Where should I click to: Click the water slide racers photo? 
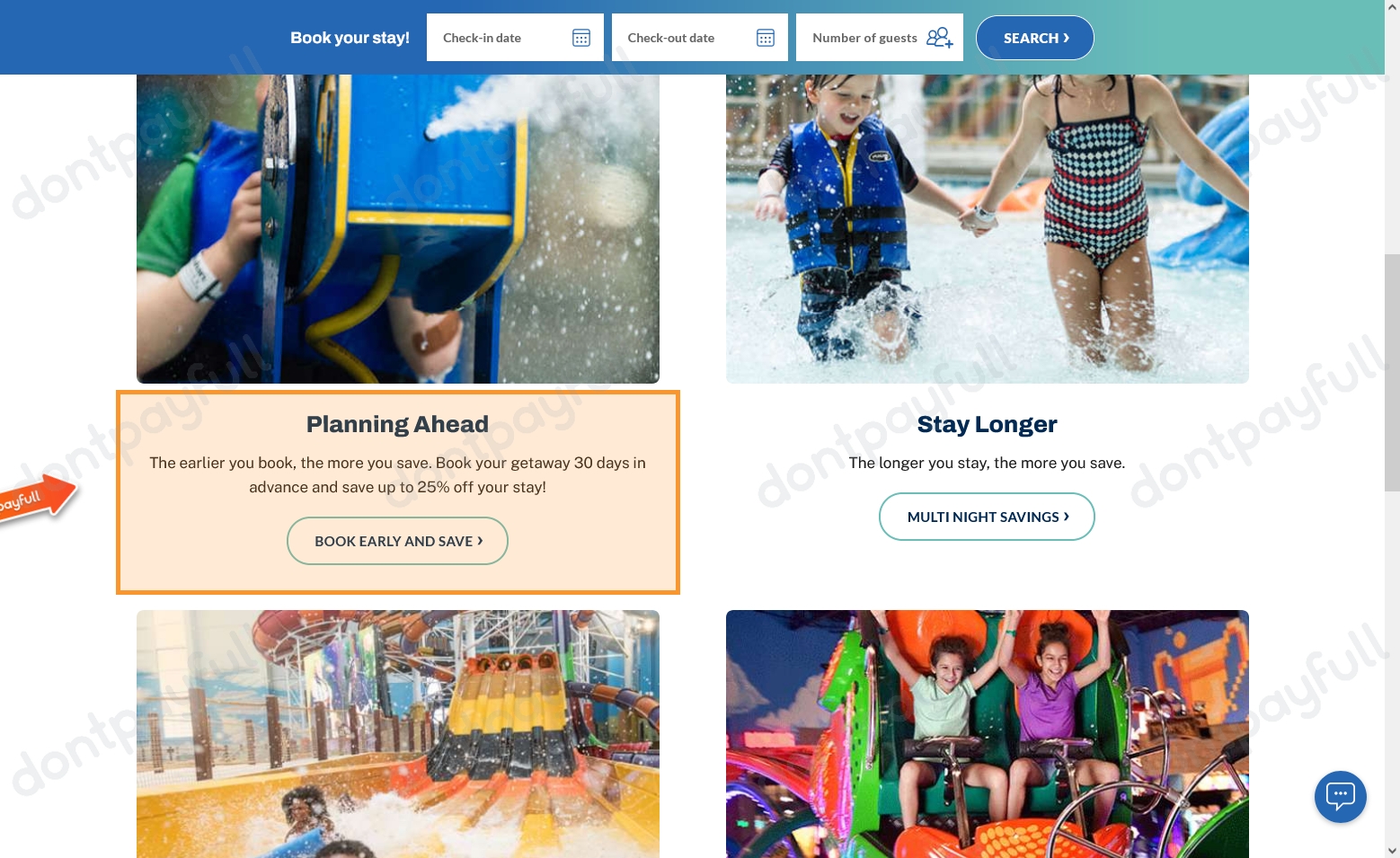tap(398, 734)
